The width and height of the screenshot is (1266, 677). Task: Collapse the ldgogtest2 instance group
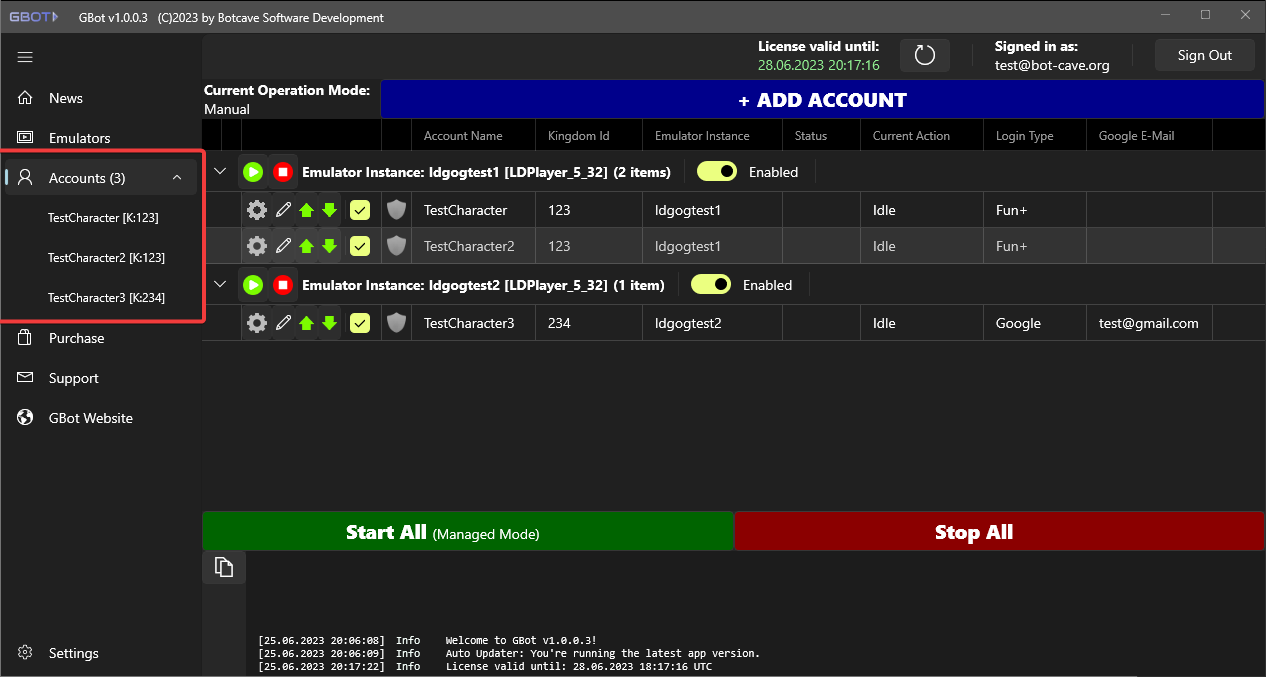(220, 284)
